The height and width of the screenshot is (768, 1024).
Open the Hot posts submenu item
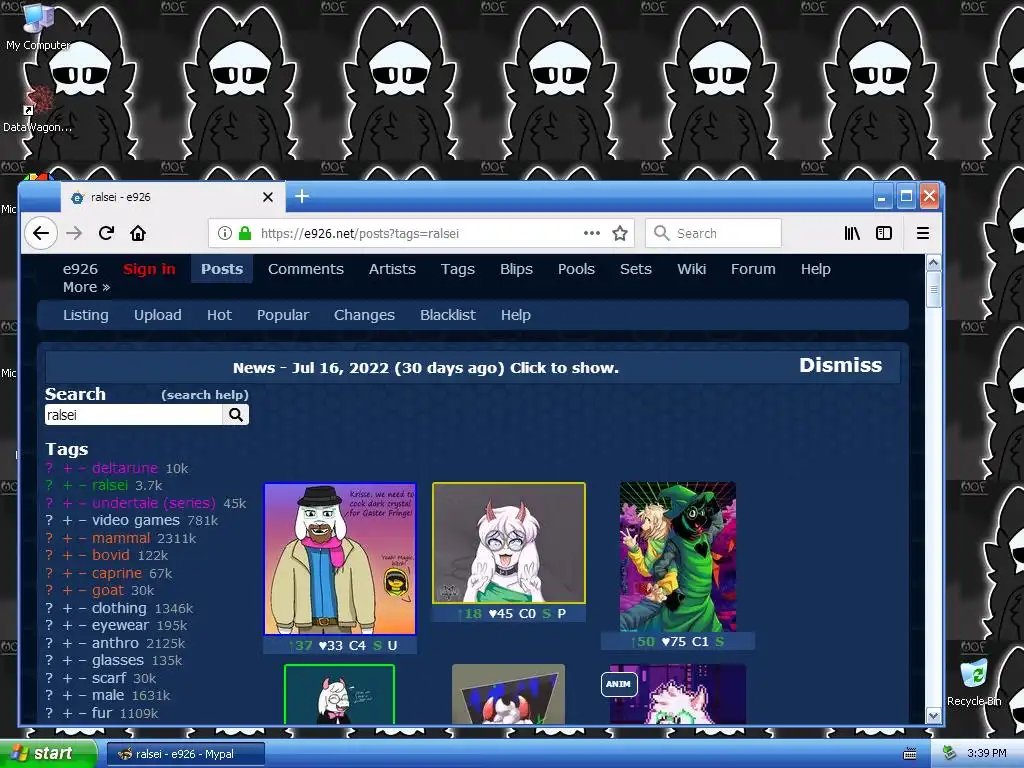tap(219, 315)
